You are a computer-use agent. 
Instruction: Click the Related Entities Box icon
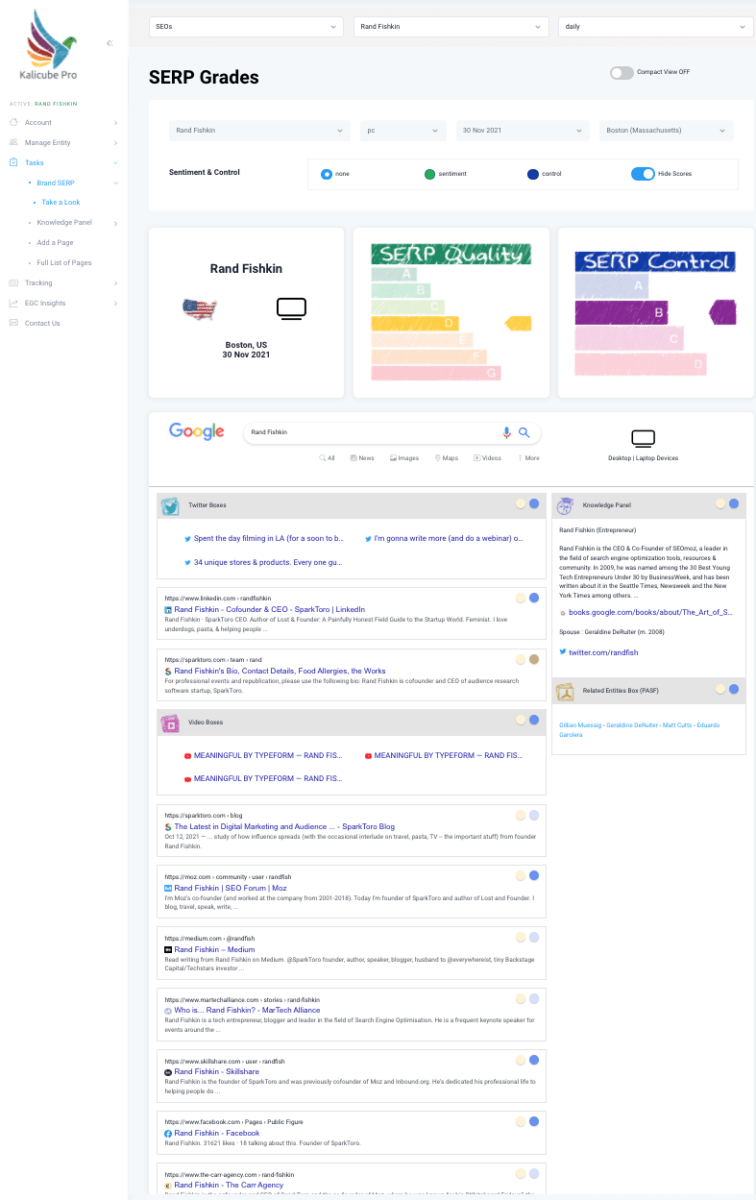point(565,691)
